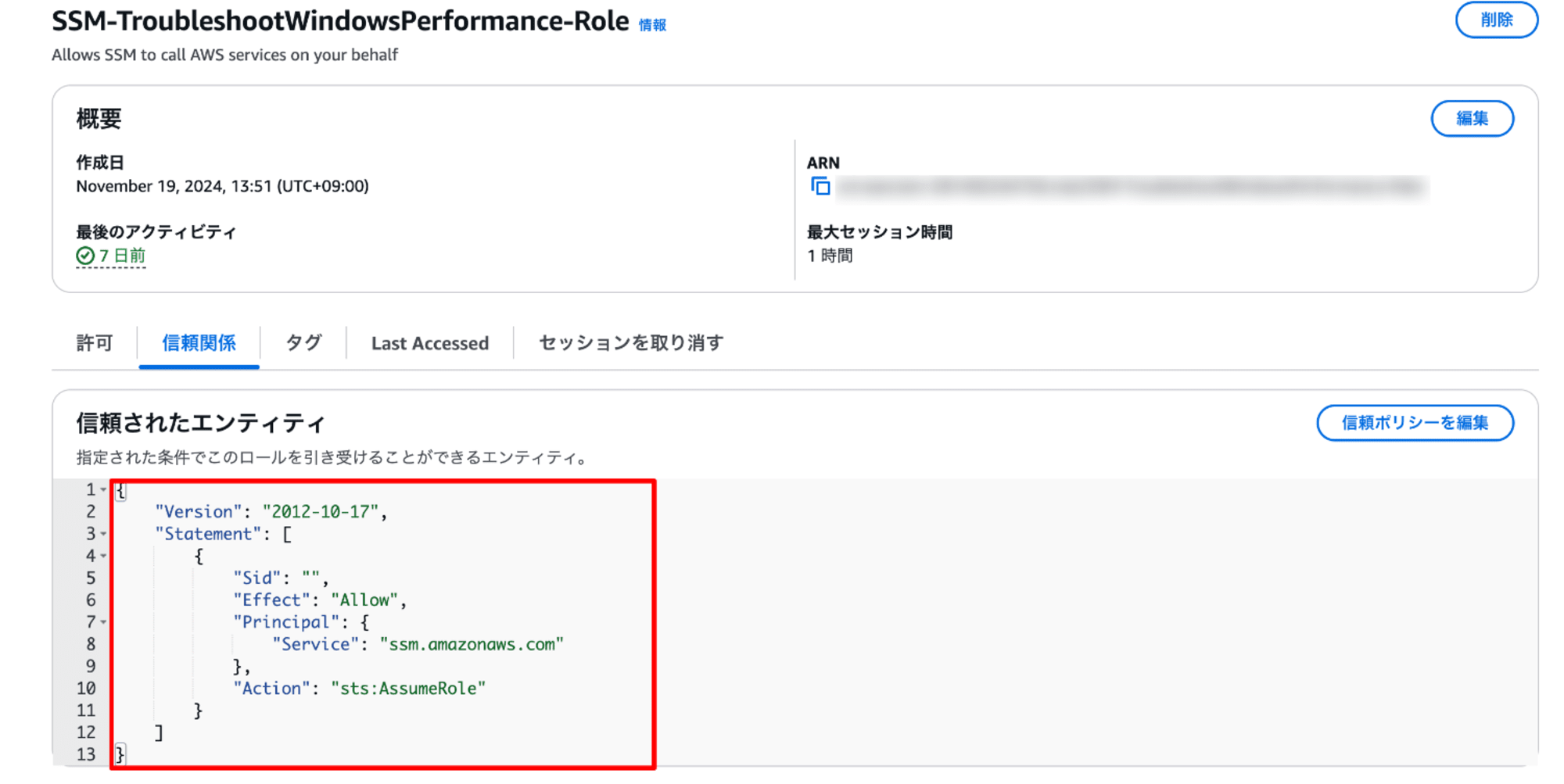Click the "ssm.amazonaws.com" service value
The image size is (1564, 784).
[472, 645]
